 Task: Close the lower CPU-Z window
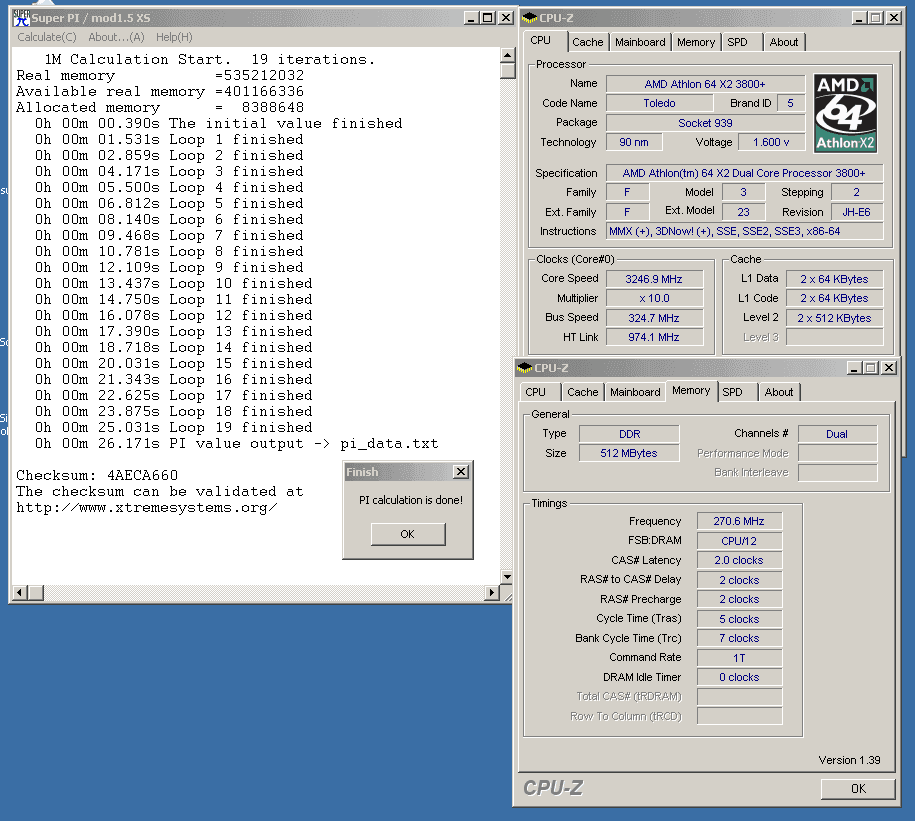tap(889, 368)
